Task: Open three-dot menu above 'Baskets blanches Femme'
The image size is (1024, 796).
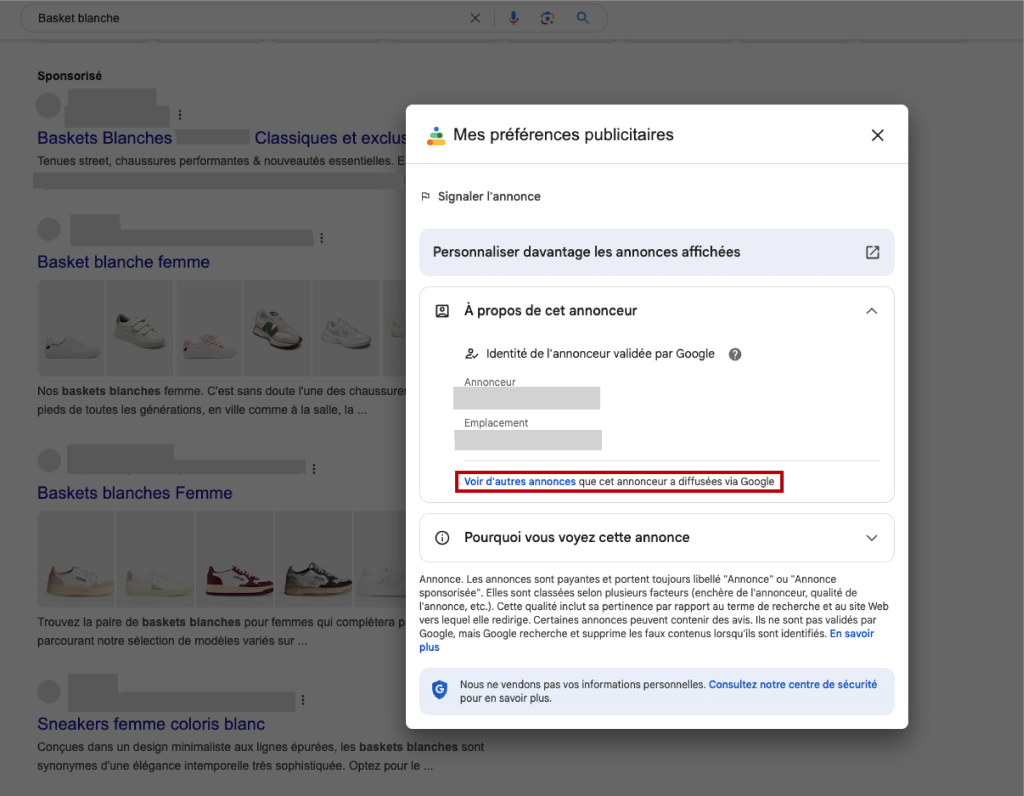Action: [314, 469]
